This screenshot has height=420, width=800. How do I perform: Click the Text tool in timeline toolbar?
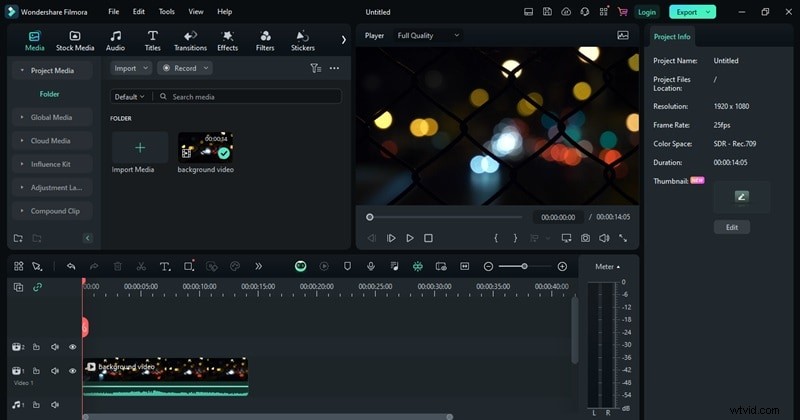(x=163, y=266)
